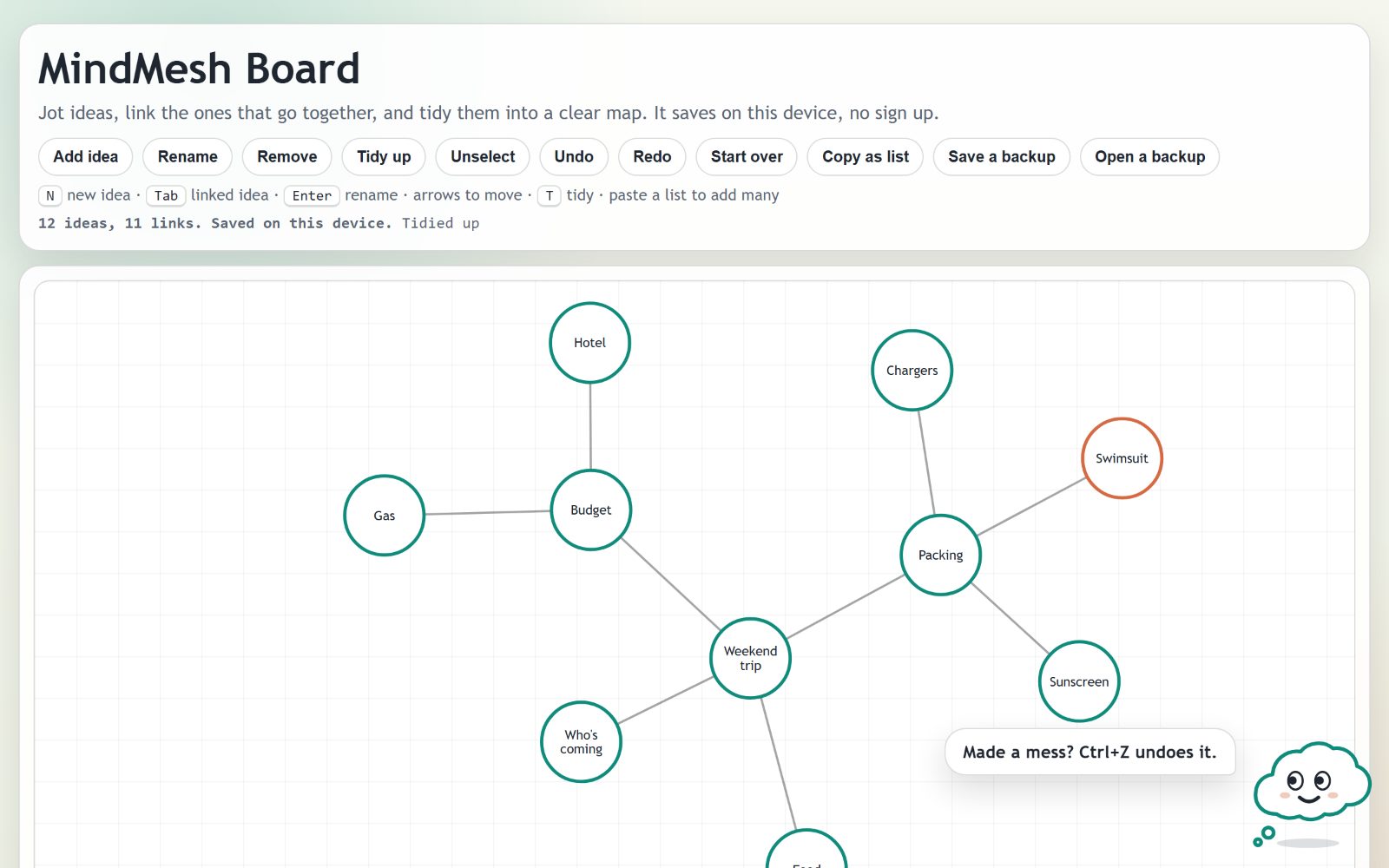Remove the selected idea
Screen dimensions: 1389x868
(286, 157)
